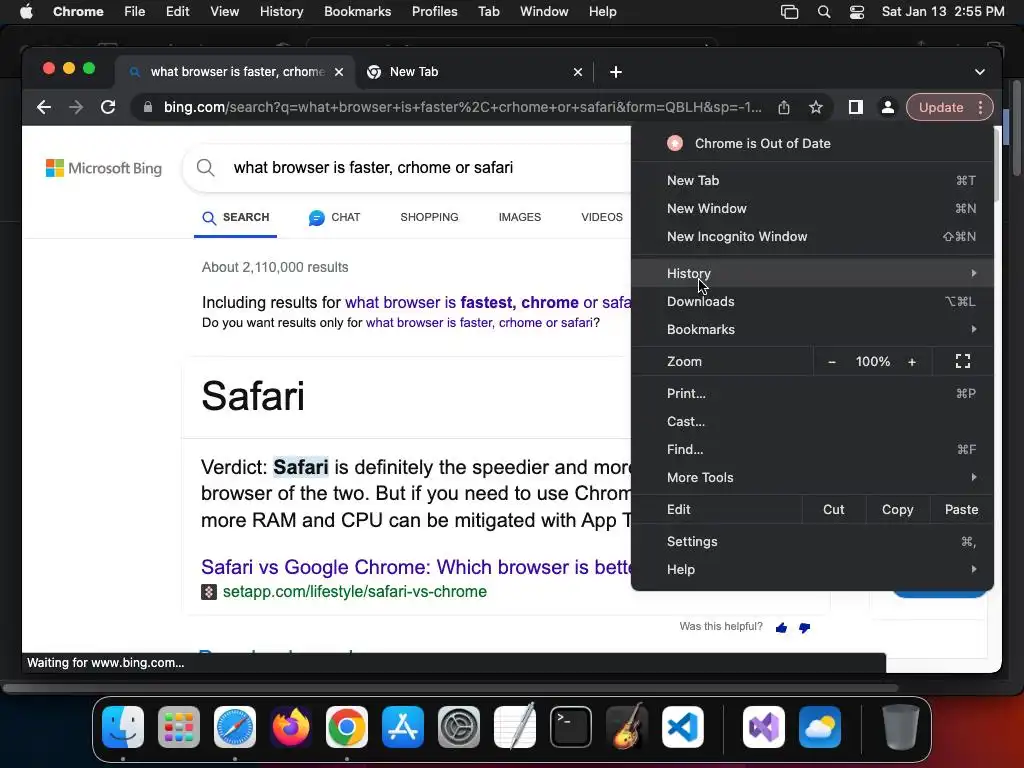Reload the current Bing page
The height and width of the screenshot is (768, 1024).
pyautogui.click(x=108, y=107)
